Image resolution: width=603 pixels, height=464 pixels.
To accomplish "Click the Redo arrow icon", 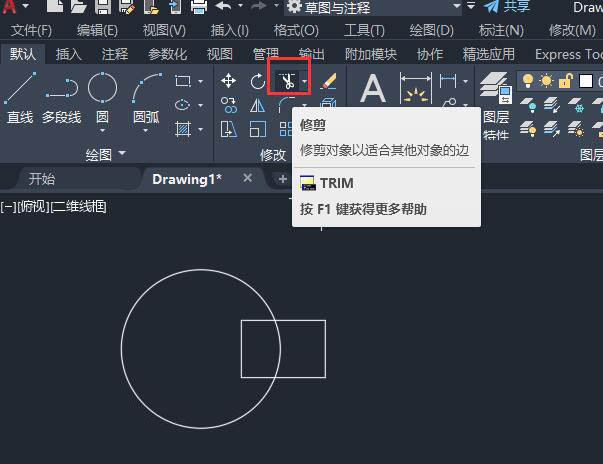I will (258, 6).
